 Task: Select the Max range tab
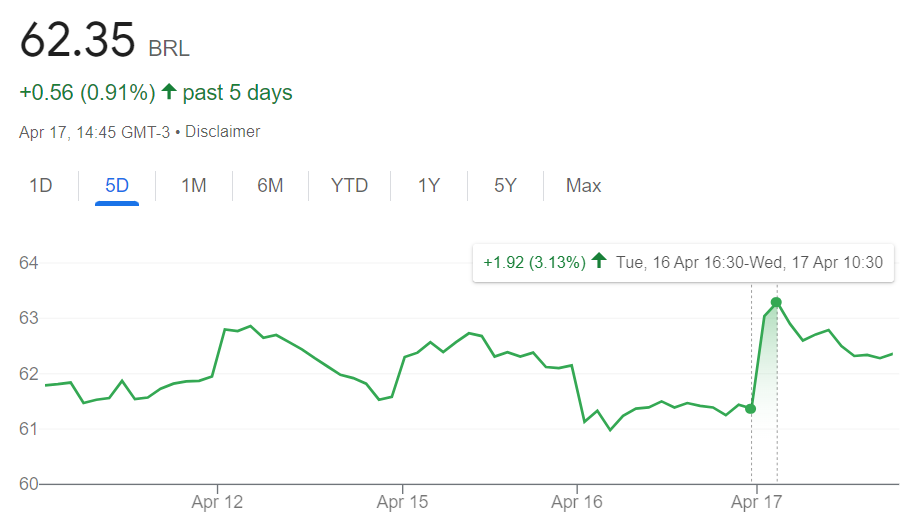coord(583,185)
